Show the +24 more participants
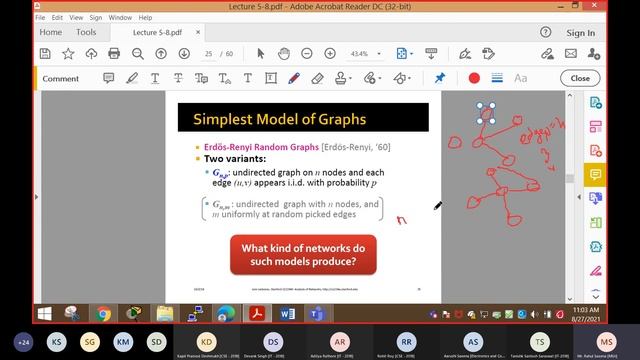 pos(23,342)
